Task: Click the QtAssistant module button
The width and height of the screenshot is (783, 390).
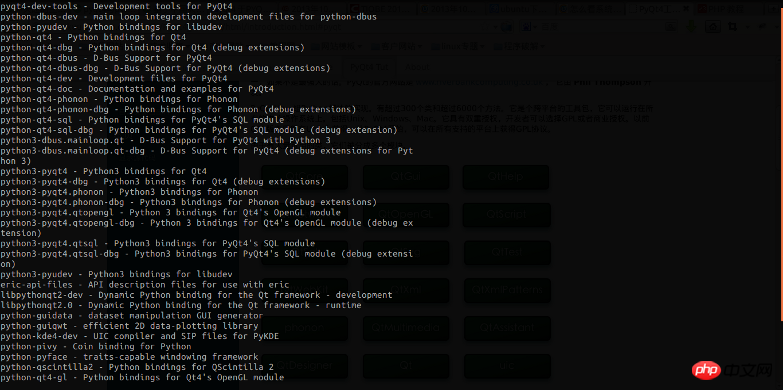Action: click(507, 328)
